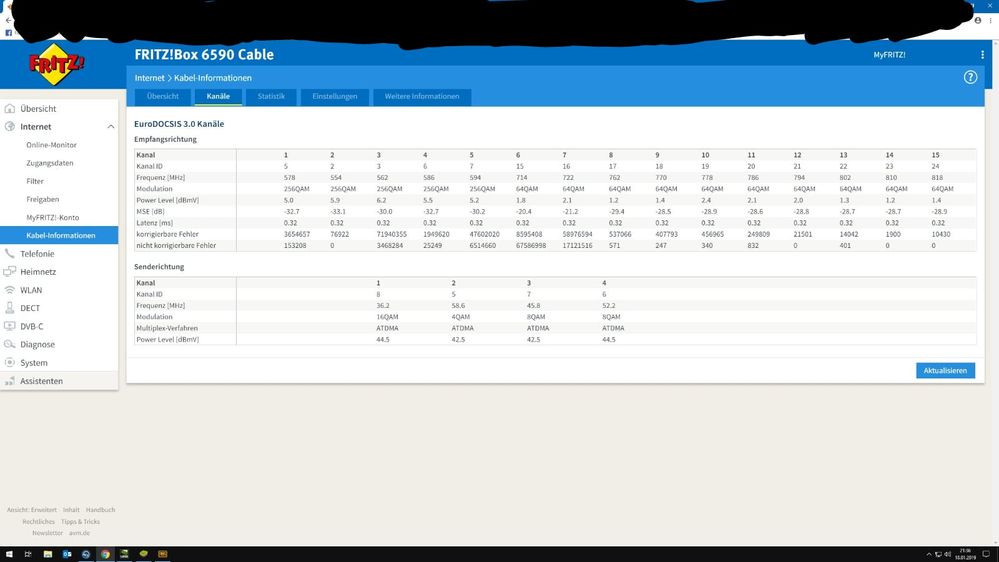Click the Internet globe icon
The image size is (999, 562).
(10, 126)
